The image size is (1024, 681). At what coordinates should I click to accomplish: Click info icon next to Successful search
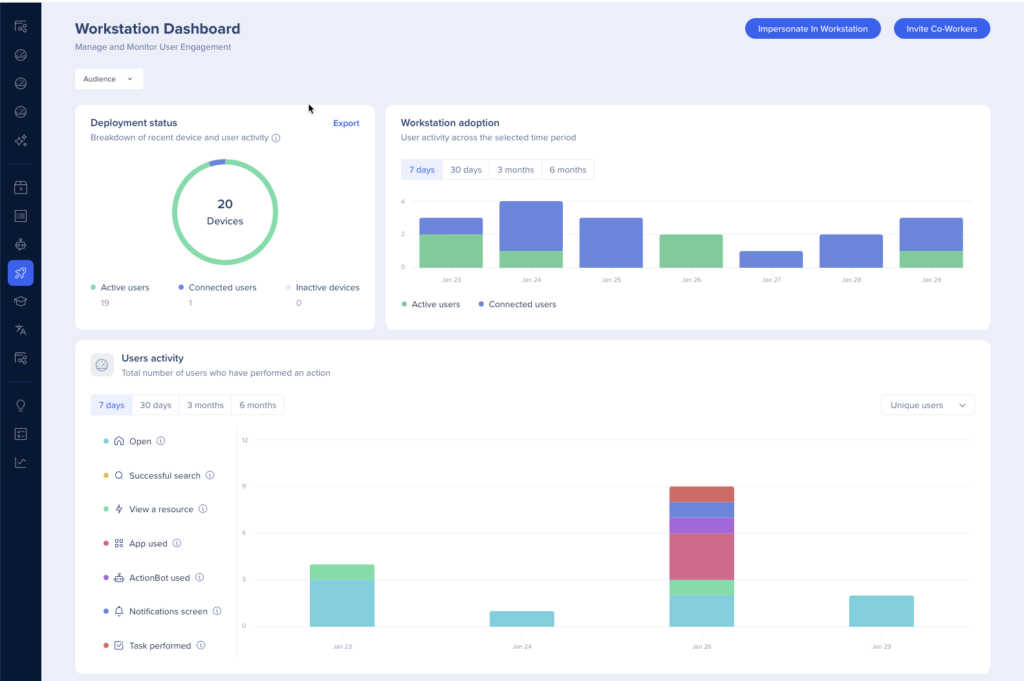210,476
